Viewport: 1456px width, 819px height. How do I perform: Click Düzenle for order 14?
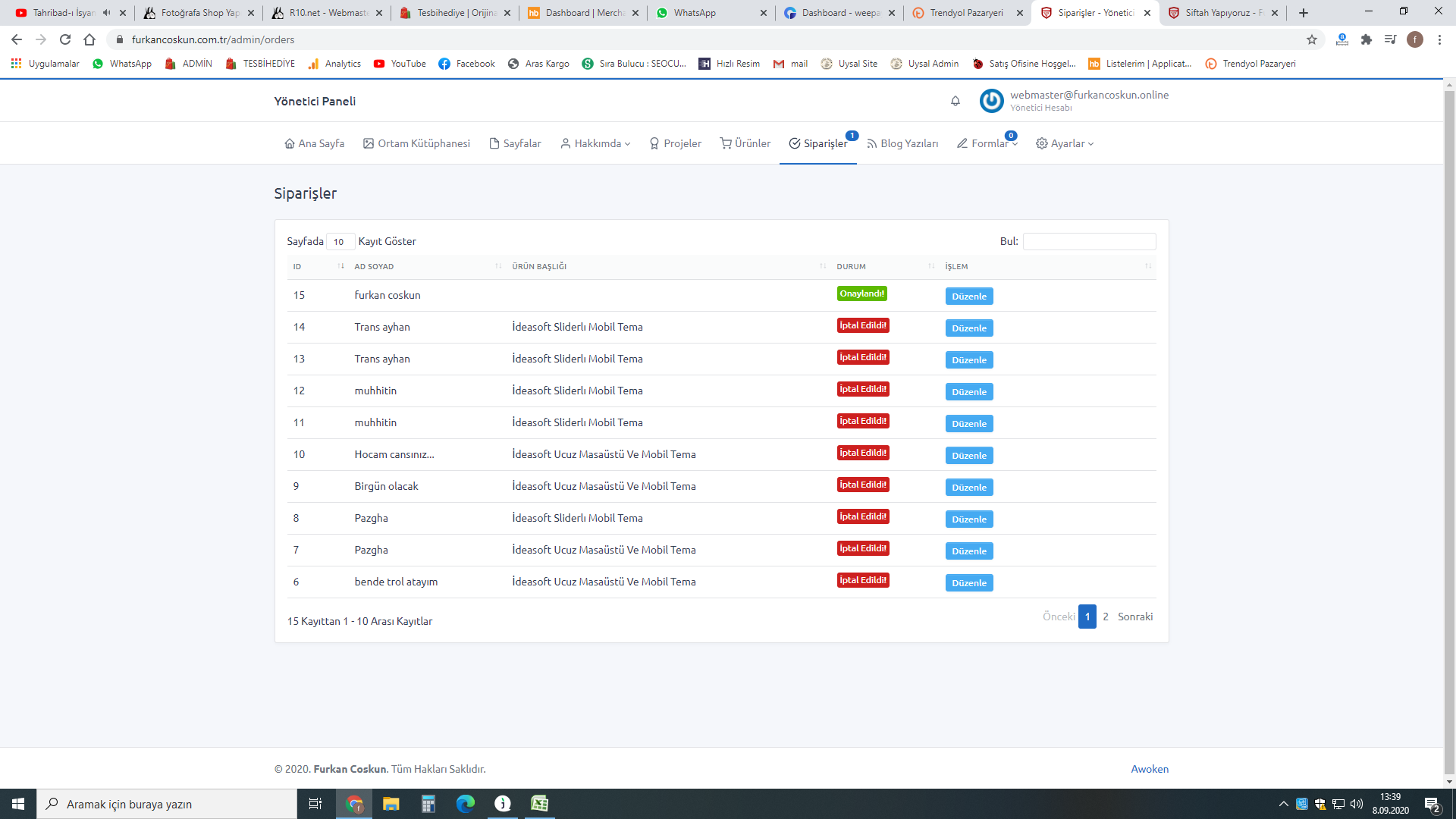pos(968,328)
